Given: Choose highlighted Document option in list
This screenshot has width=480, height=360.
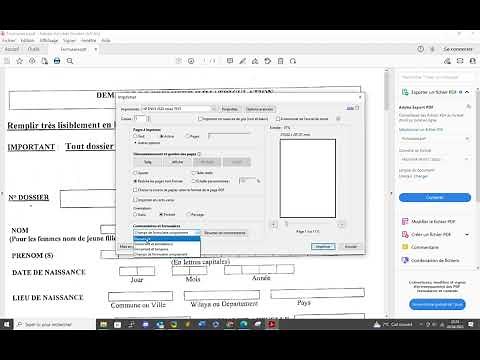Looking at the screenshot, I should [167, 239].
